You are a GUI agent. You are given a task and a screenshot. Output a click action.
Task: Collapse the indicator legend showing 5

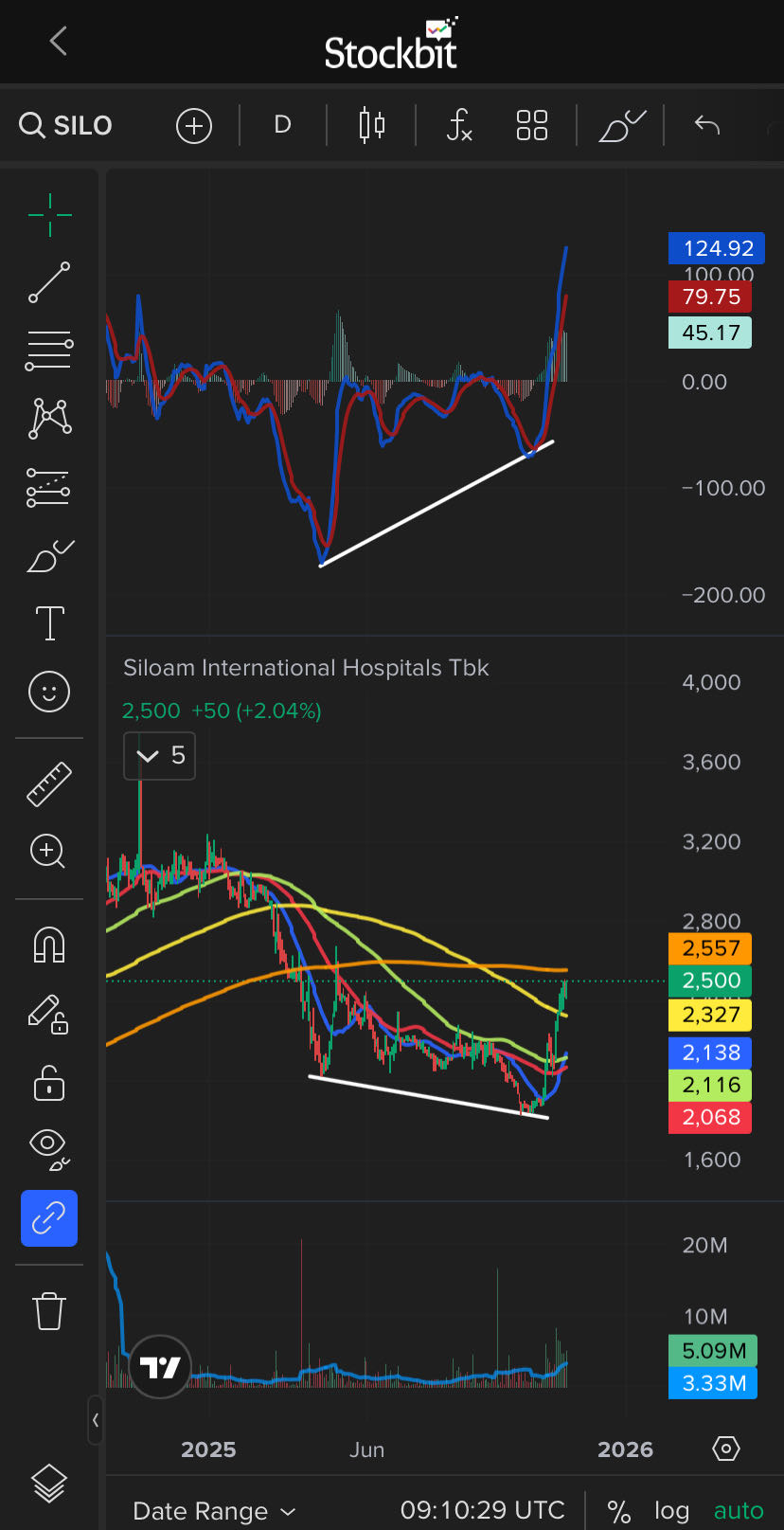pos(159,755)
